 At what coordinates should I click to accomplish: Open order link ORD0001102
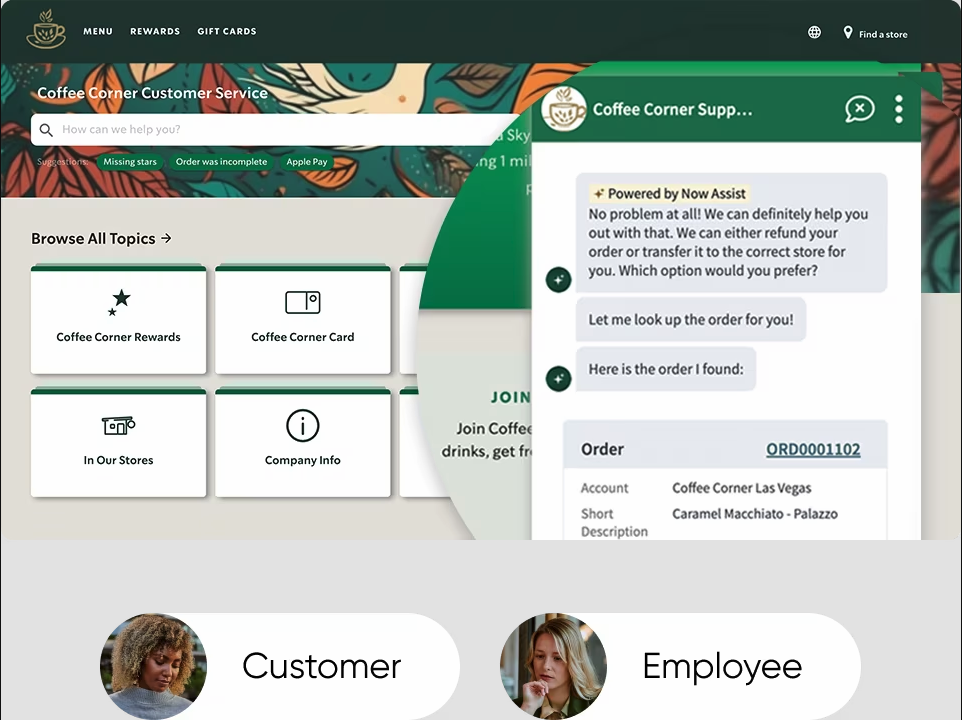[x=813, y=450]
